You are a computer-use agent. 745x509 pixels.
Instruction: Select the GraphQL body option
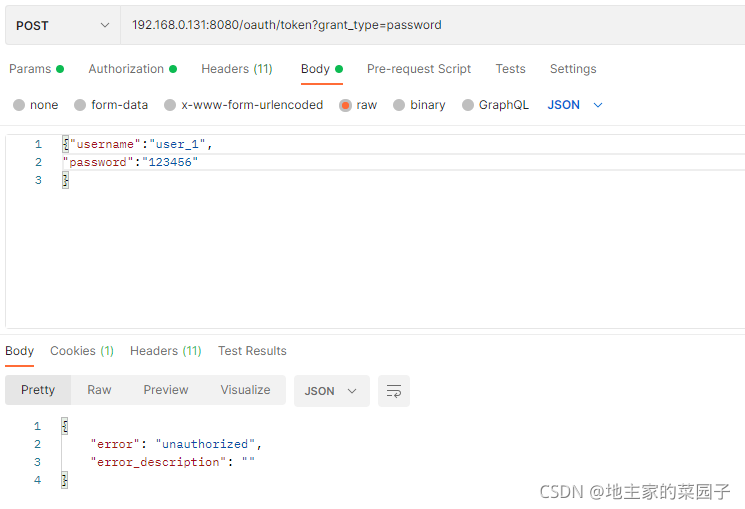(495, 105)
